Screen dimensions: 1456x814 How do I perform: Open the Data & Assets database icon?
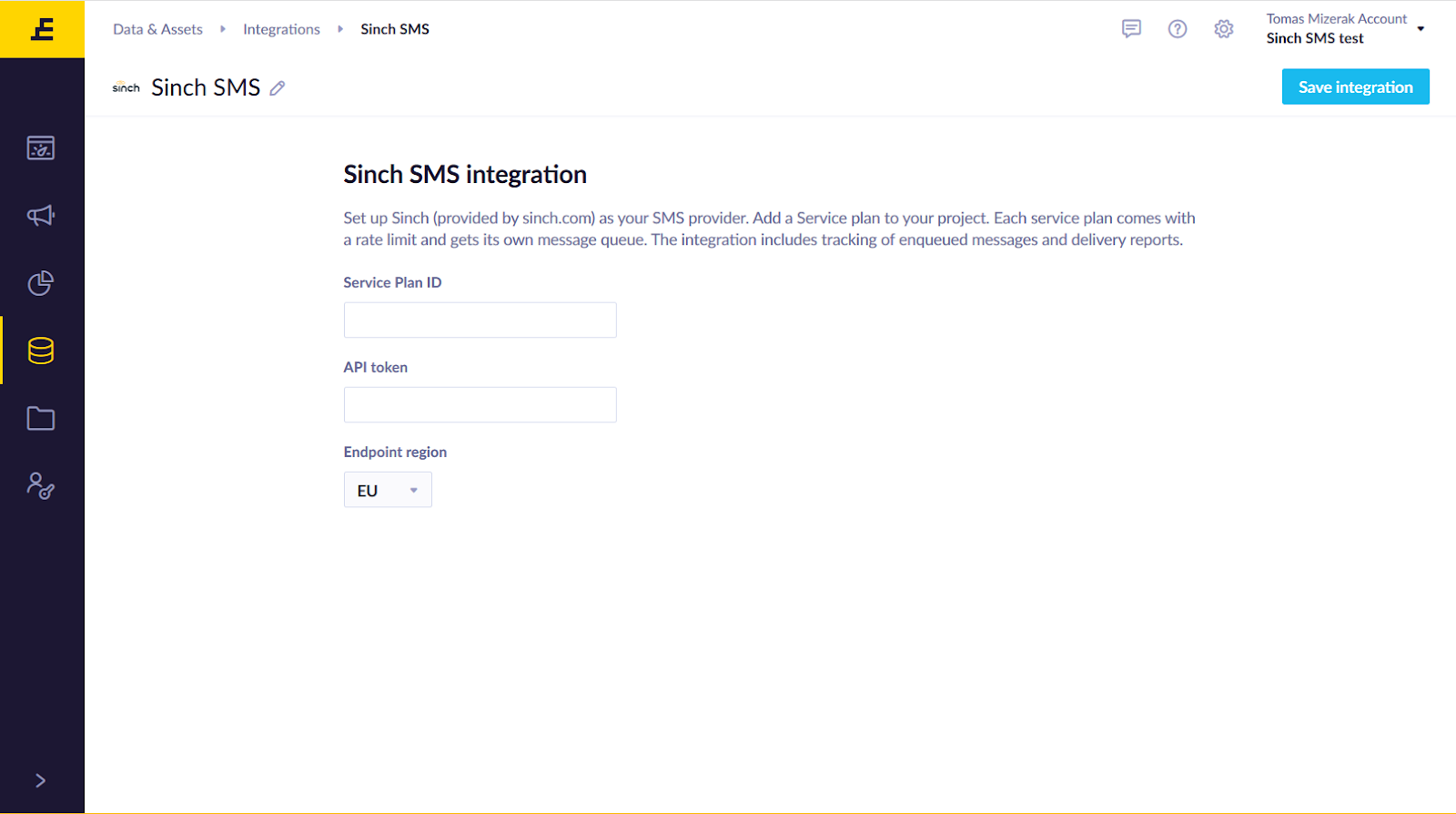pos(41,351)
